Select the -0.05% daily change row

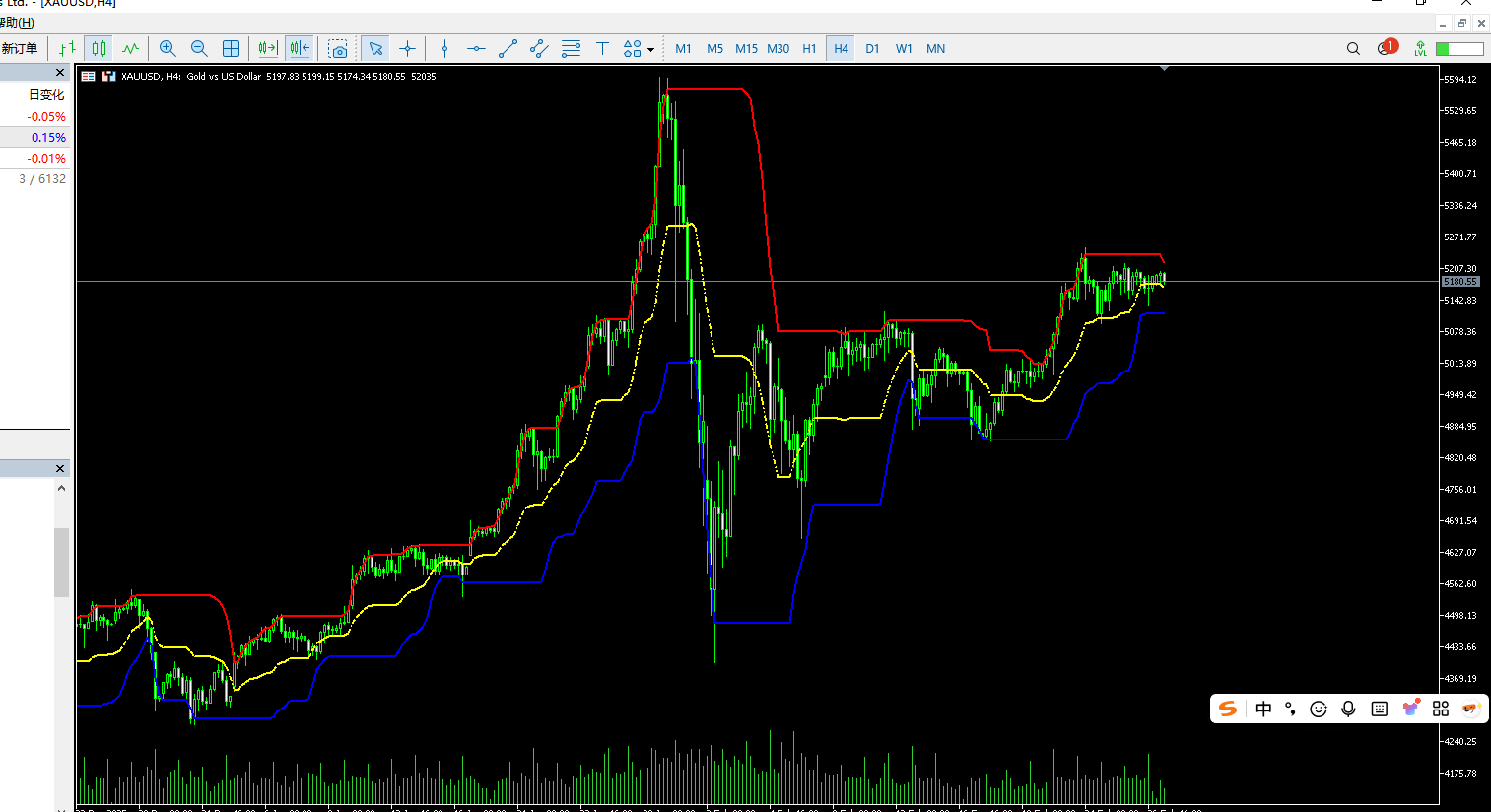pos(34,116)
